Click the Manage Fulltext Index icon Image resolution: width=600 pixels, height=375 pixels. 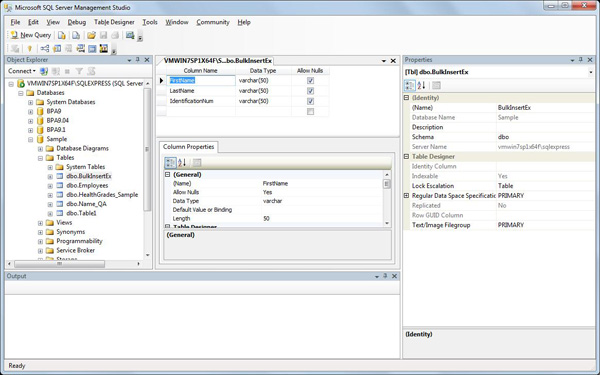pos(68,49)
